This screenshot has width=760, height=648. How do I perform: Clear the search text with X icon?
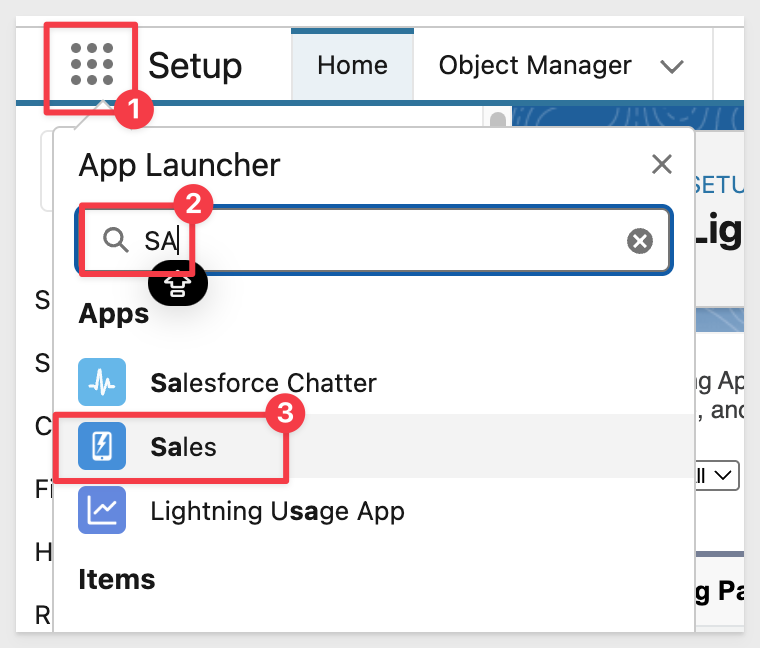pos(640,241)
